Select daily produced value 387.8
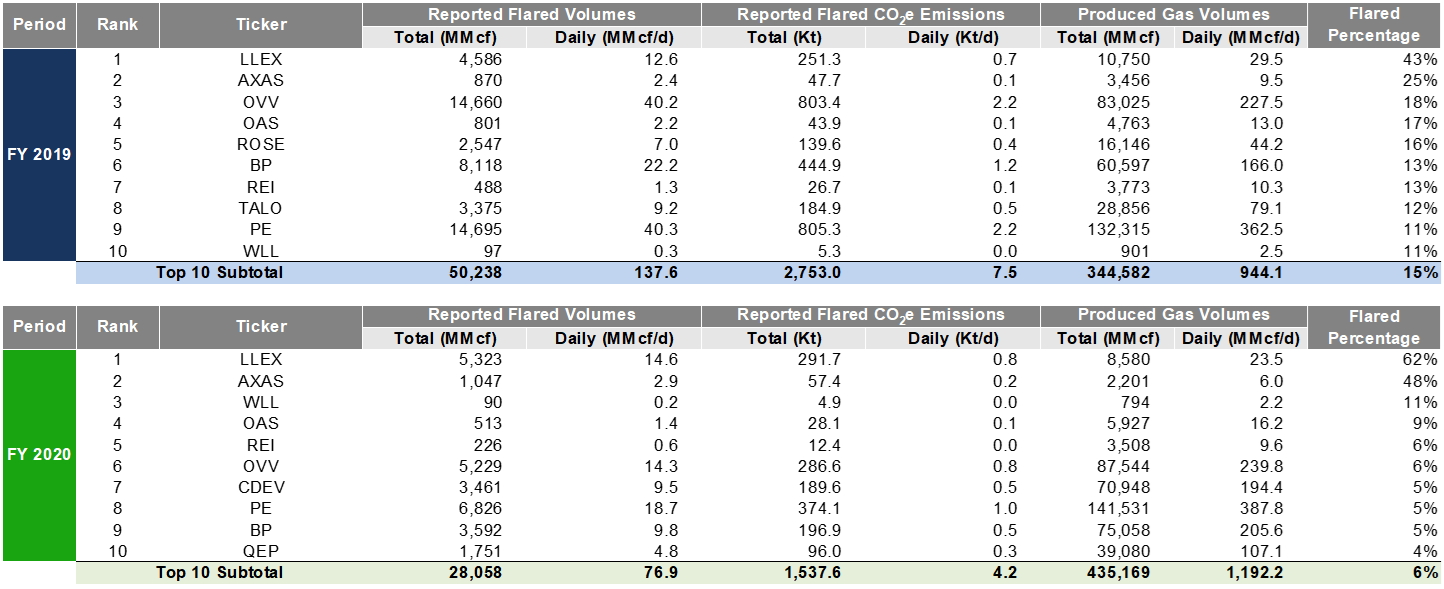The height and width of the screenshot is (589, 1444). (1263, 509)
